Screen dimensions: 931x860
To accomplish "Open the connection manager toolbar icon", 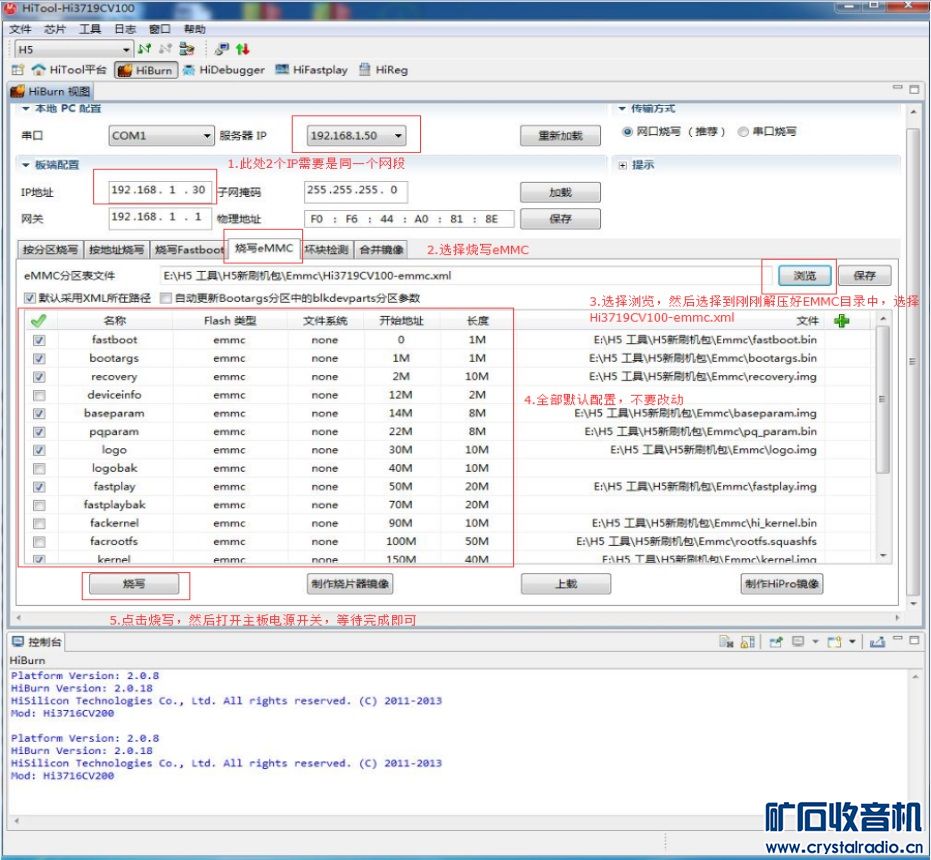I will click(186, 49).
